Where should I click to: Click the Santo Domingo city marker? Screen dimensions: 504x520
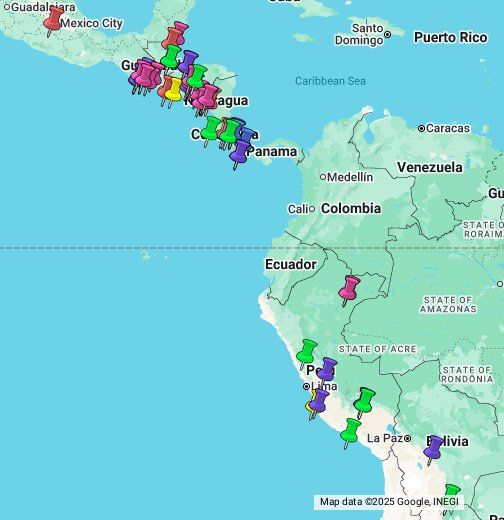[387, 34]
